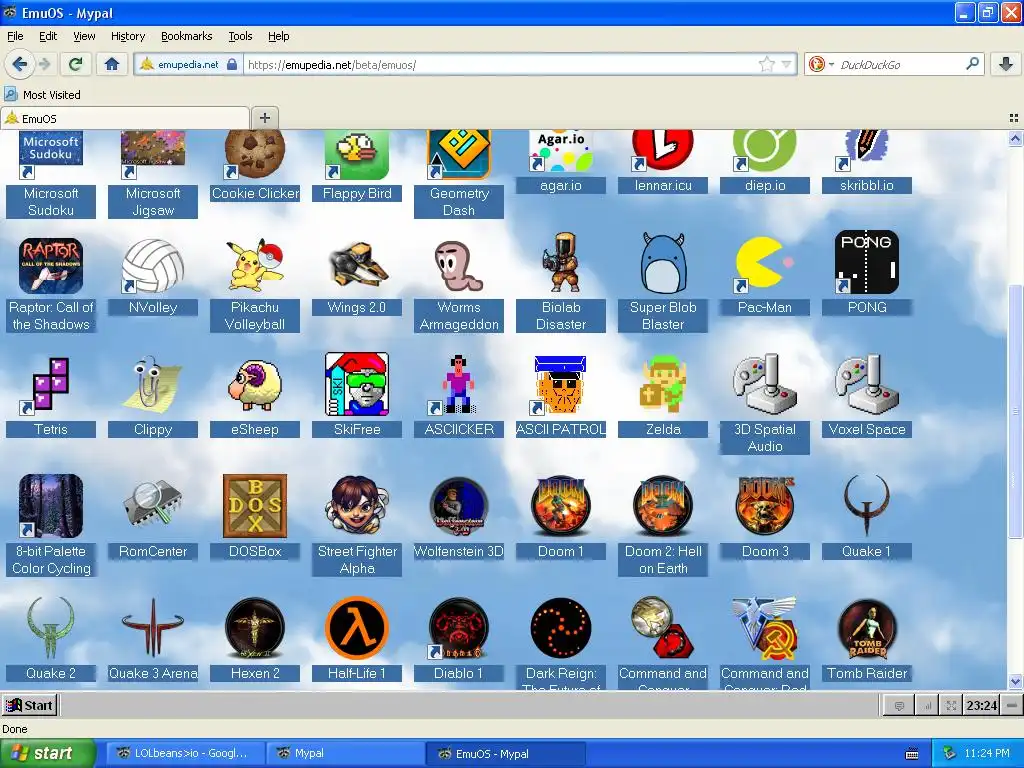Launch Clippy assistant icon

153,384
